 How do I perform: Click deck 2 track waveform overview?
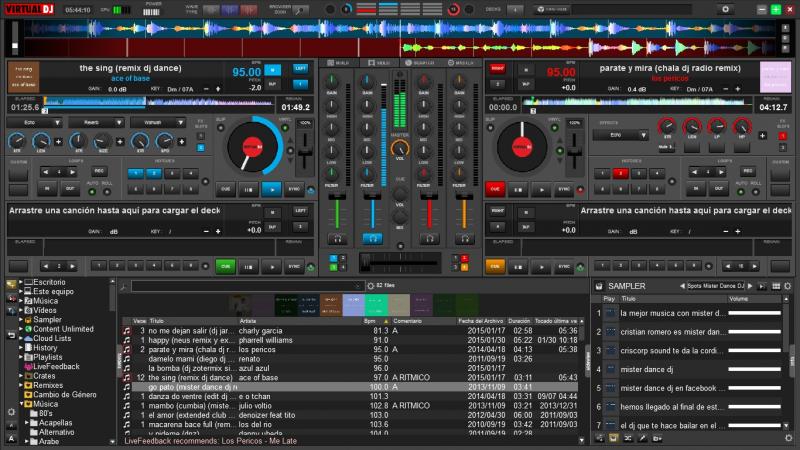[x=638, y=103]
